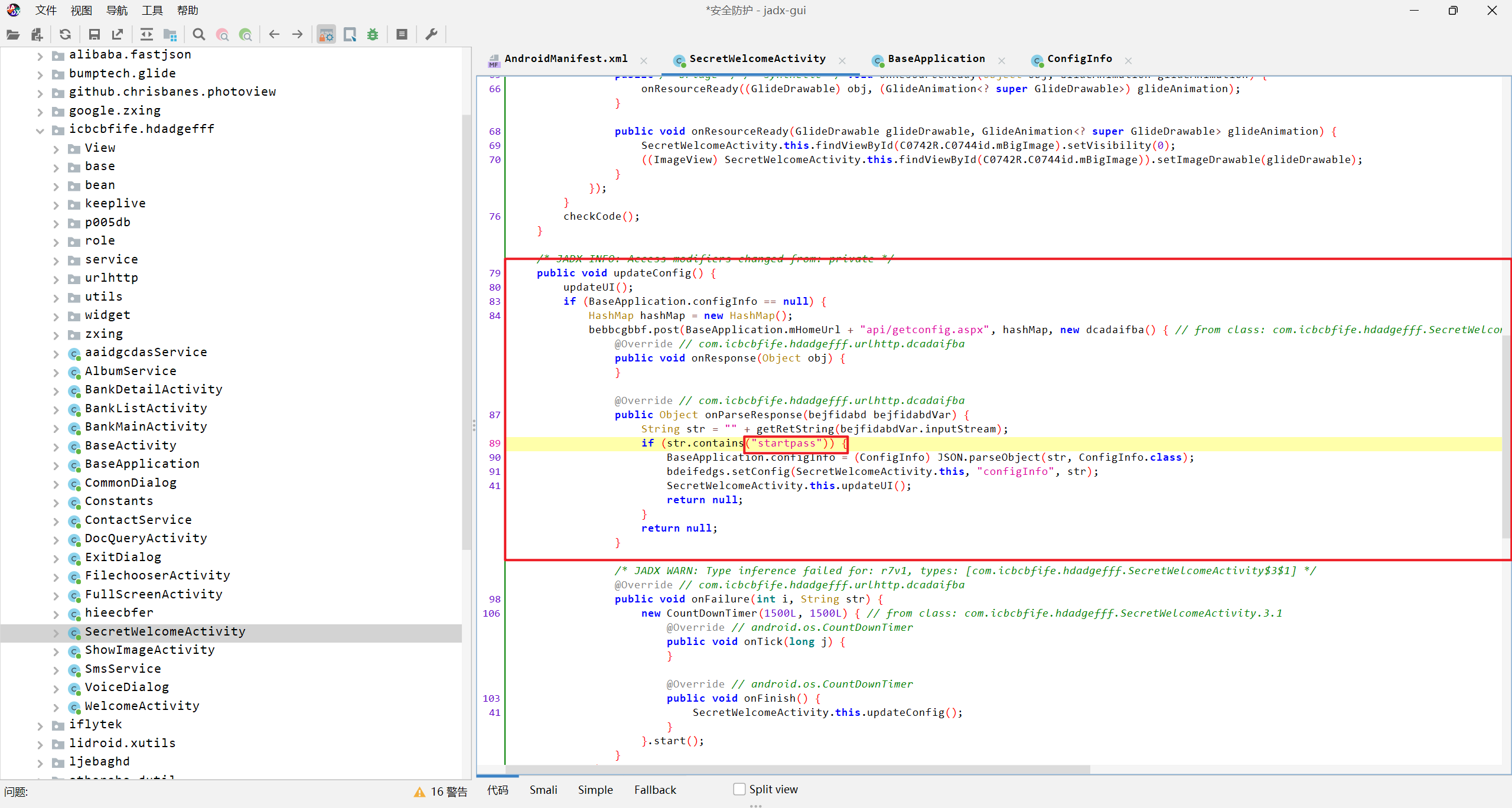Click the open file folder icon
The height and width of the screenshot is (808, 1512).
(13, 34)
